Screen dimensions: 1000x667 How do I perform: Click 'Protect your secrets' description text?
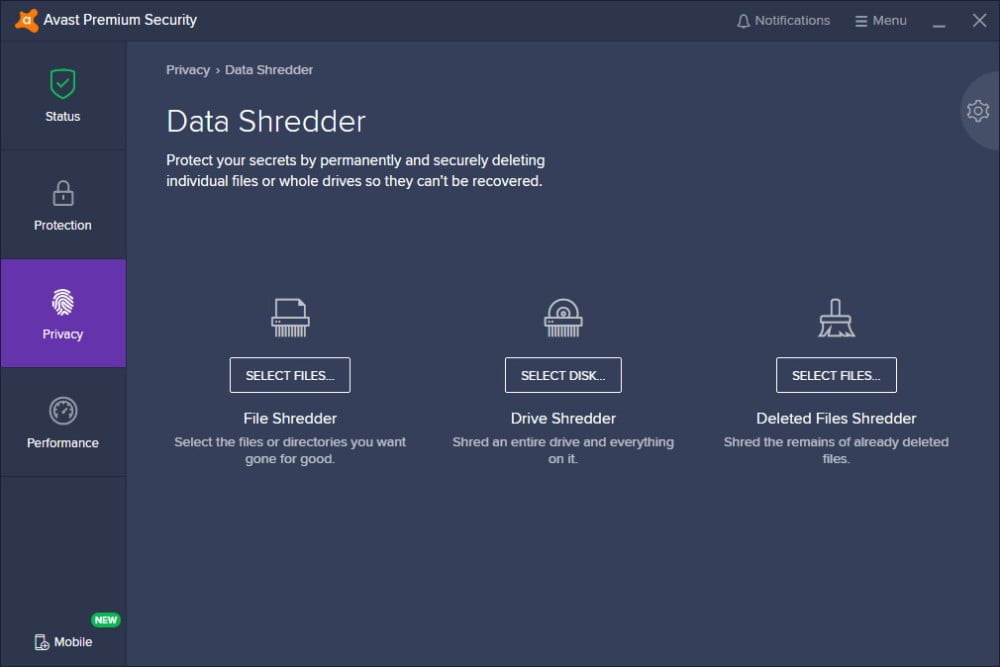pyautogui.click(x=355, y=170)
